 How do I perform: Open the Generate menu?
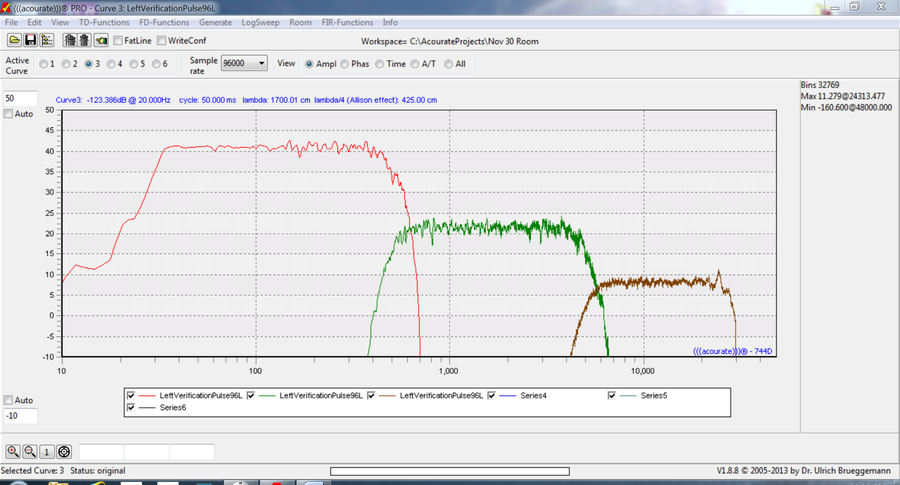(216, 22)
